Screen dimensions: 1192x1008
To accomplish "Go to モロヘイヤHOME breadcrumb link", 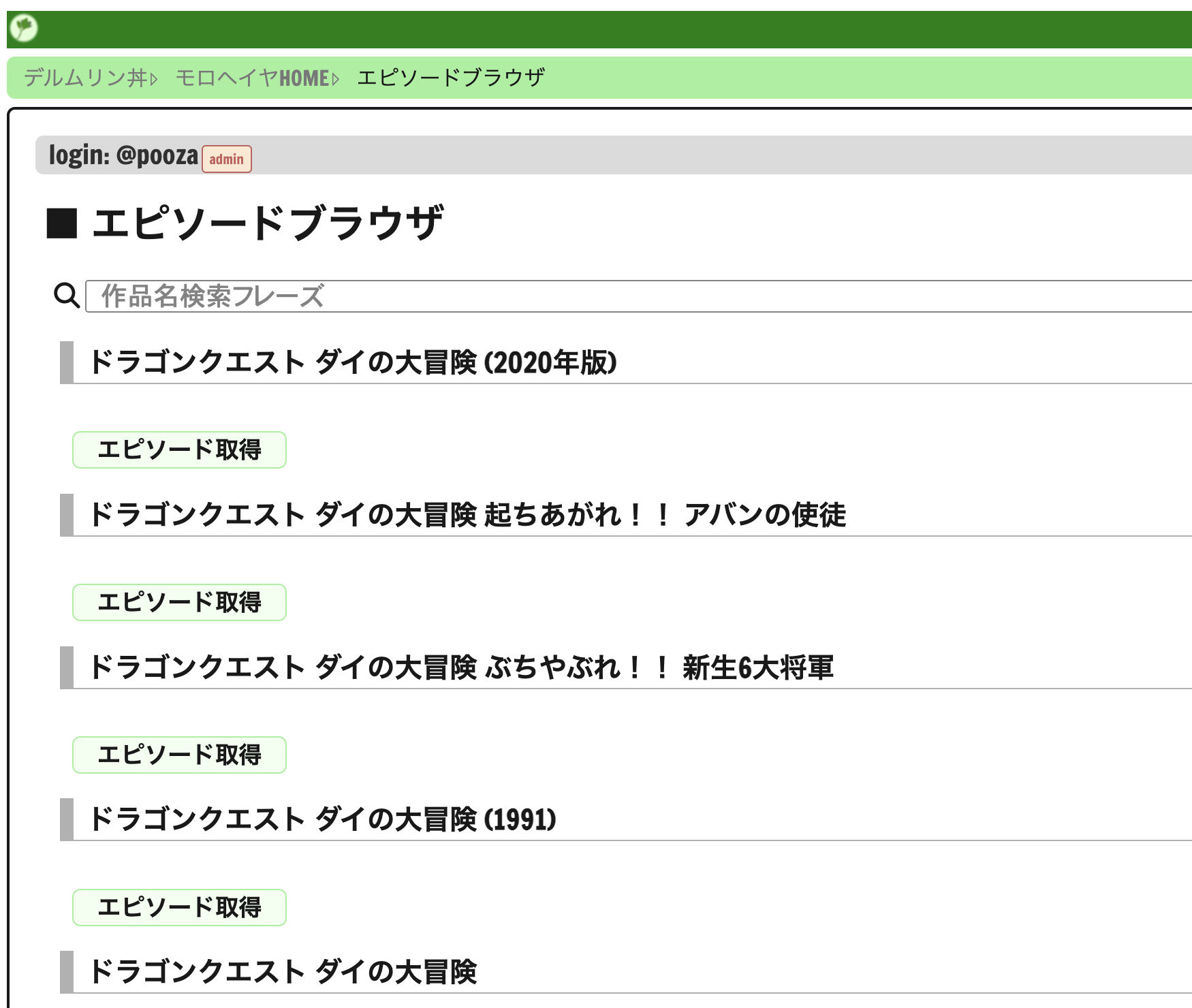I will [x=252, y=78].
